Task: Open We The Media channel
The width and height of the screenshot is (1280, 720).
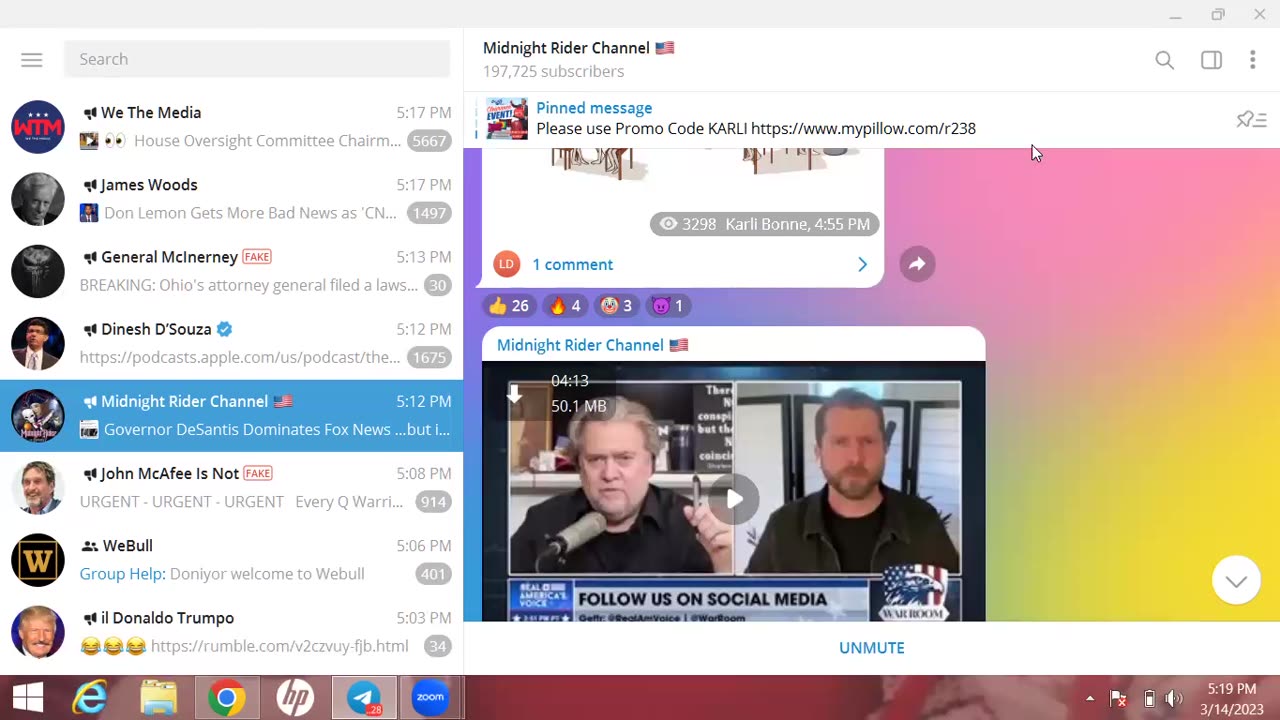Action: tap(231, 127)
